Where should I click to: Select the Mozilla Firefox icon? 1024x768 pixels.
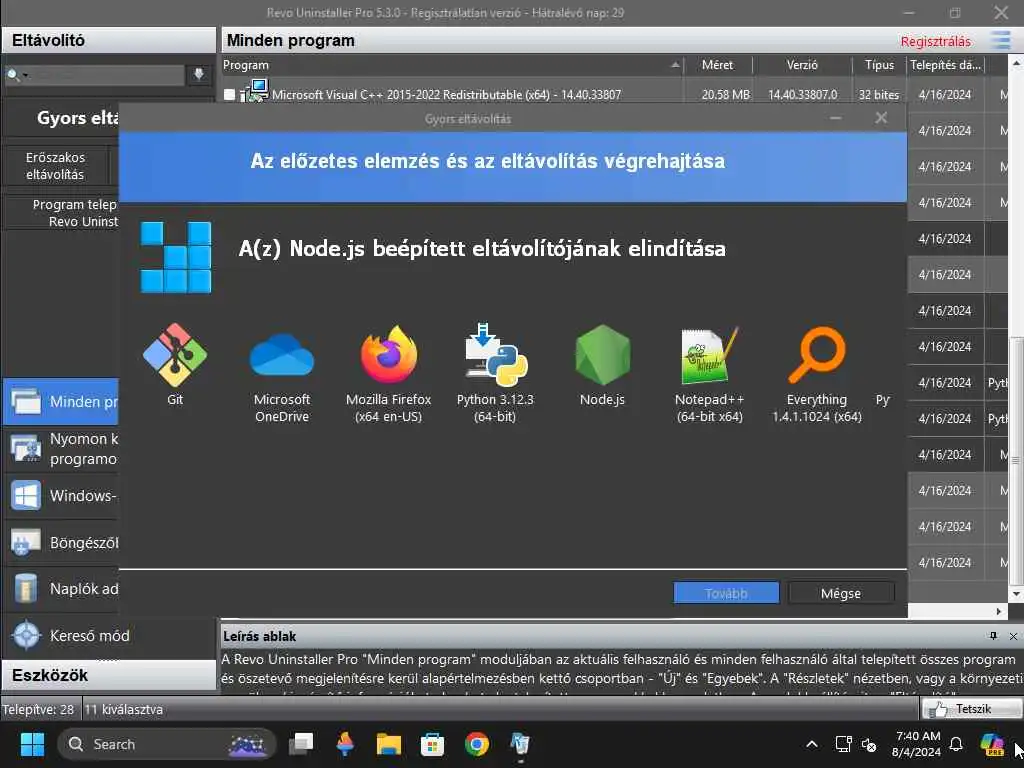[389, 355]
